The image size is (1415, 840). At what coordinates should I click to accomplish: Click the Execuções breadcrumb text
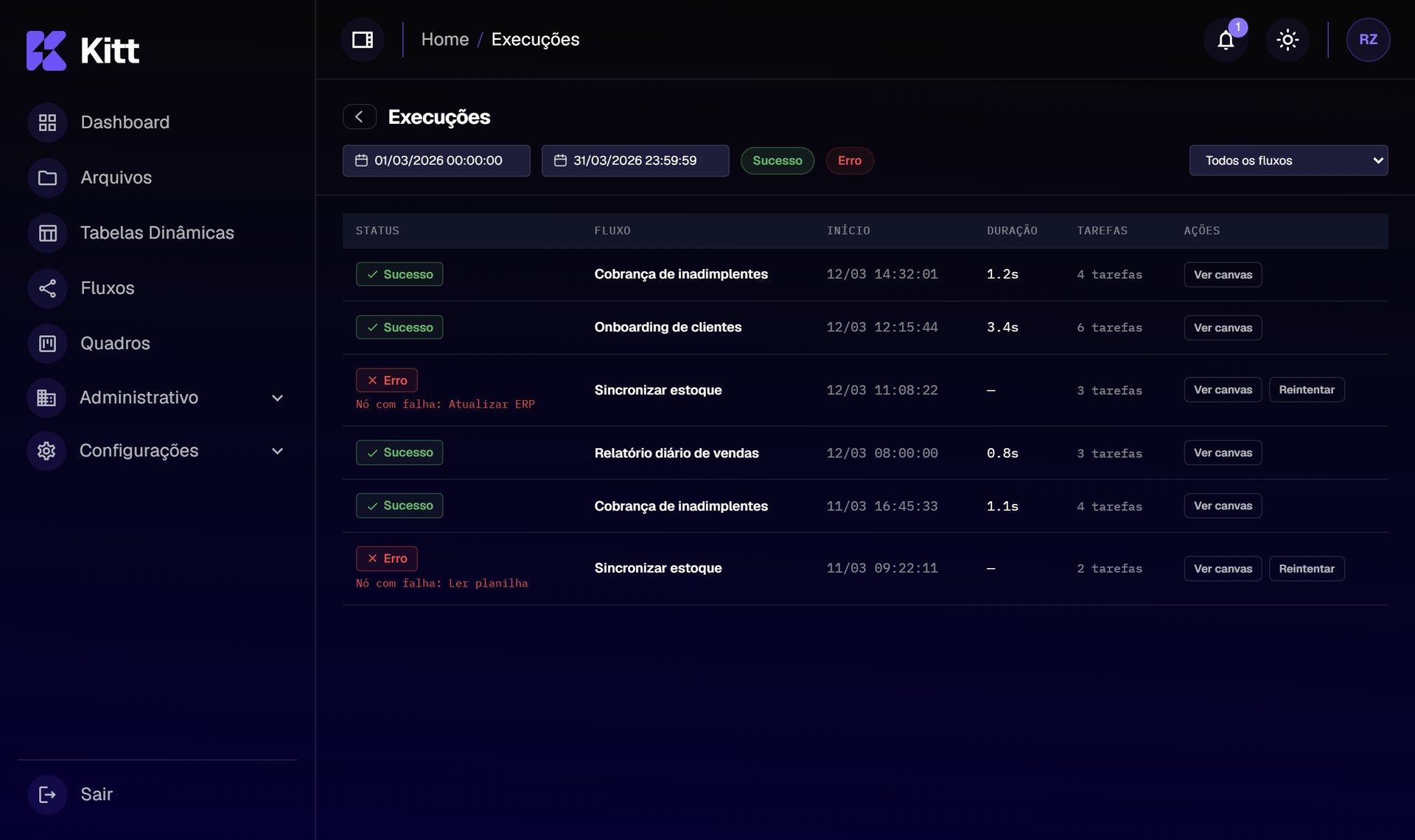click(535, 40)
